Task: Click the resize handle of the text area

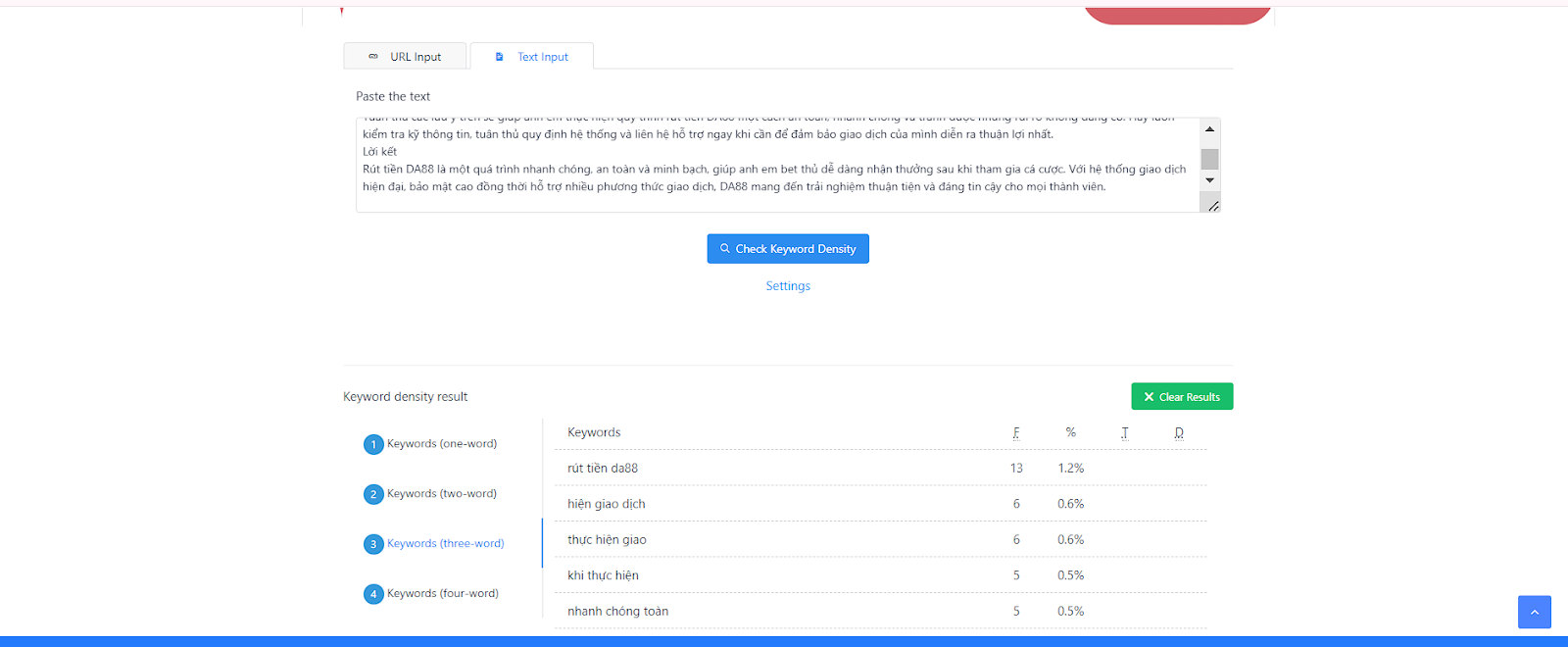Action: click(x=1213, y=206)
